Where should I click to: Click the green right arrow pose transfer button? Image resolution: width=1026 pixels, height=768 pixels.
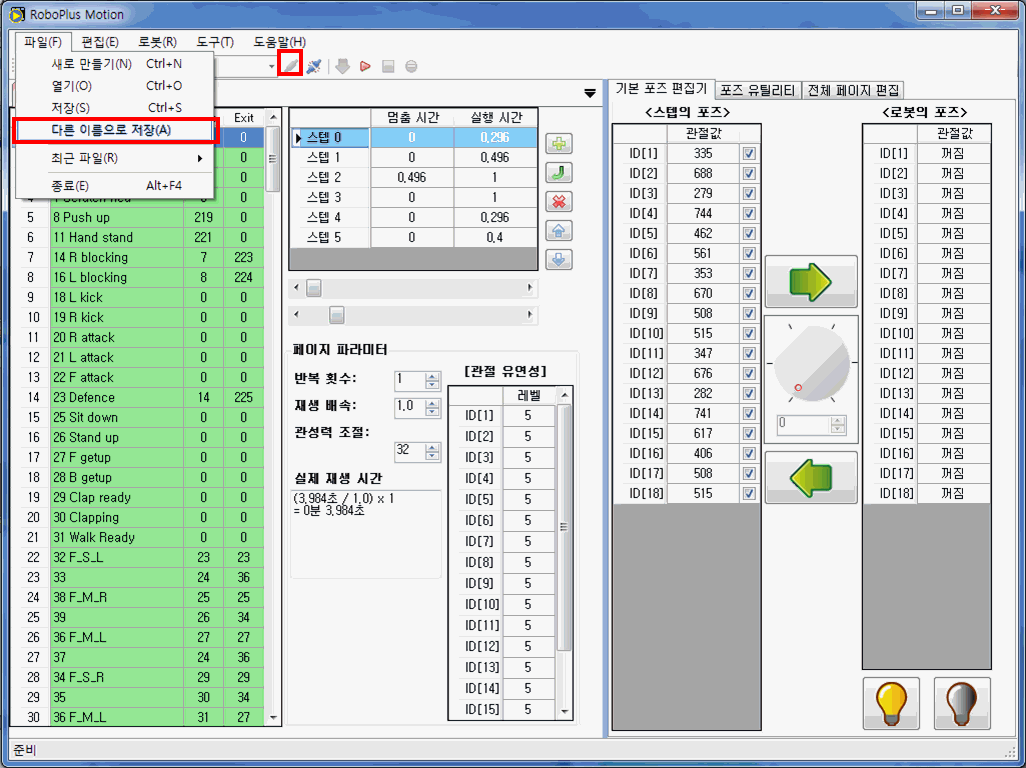811,282
